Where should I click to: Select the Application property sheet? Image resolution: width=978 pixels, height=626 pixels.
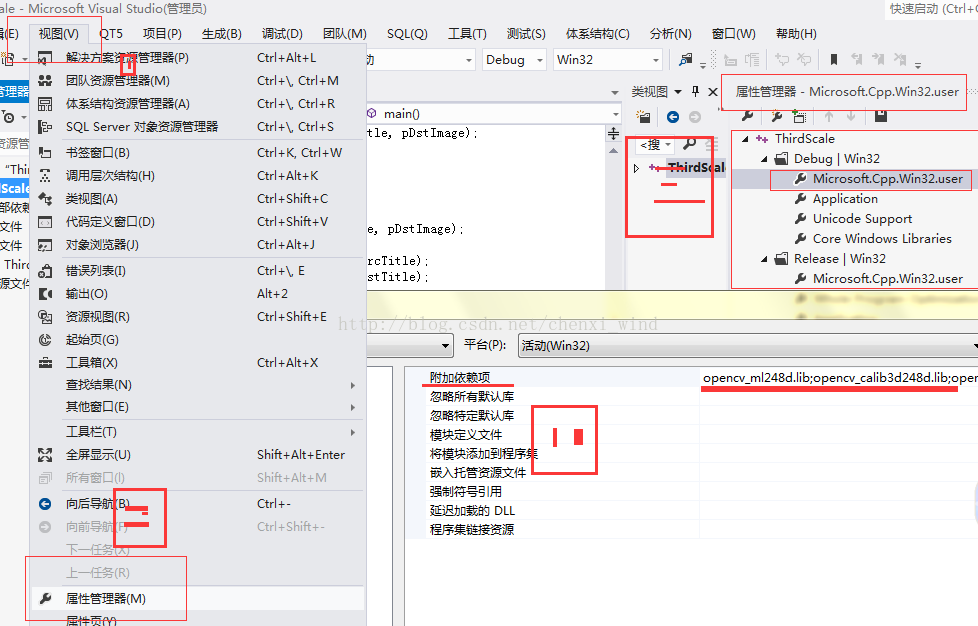845,199
